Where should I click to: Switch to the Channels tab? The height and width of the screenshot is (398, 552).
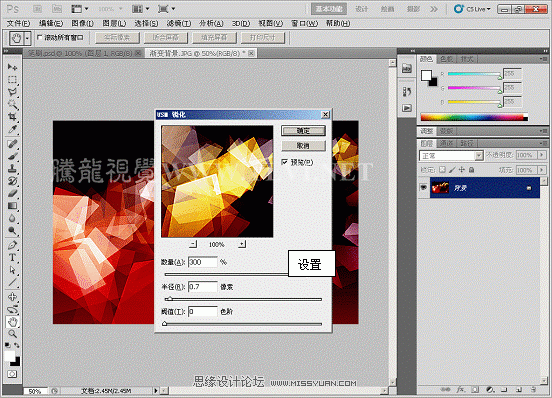pyautogui.click(x=446, y=143)
